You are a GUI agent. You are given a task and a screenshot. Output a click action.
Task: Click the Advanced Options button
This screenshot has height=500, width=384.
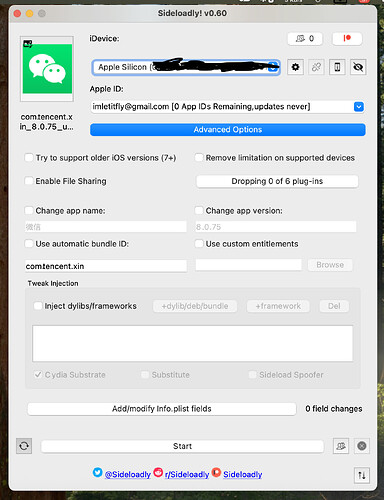pyautogui.click(x=228, y=130)
